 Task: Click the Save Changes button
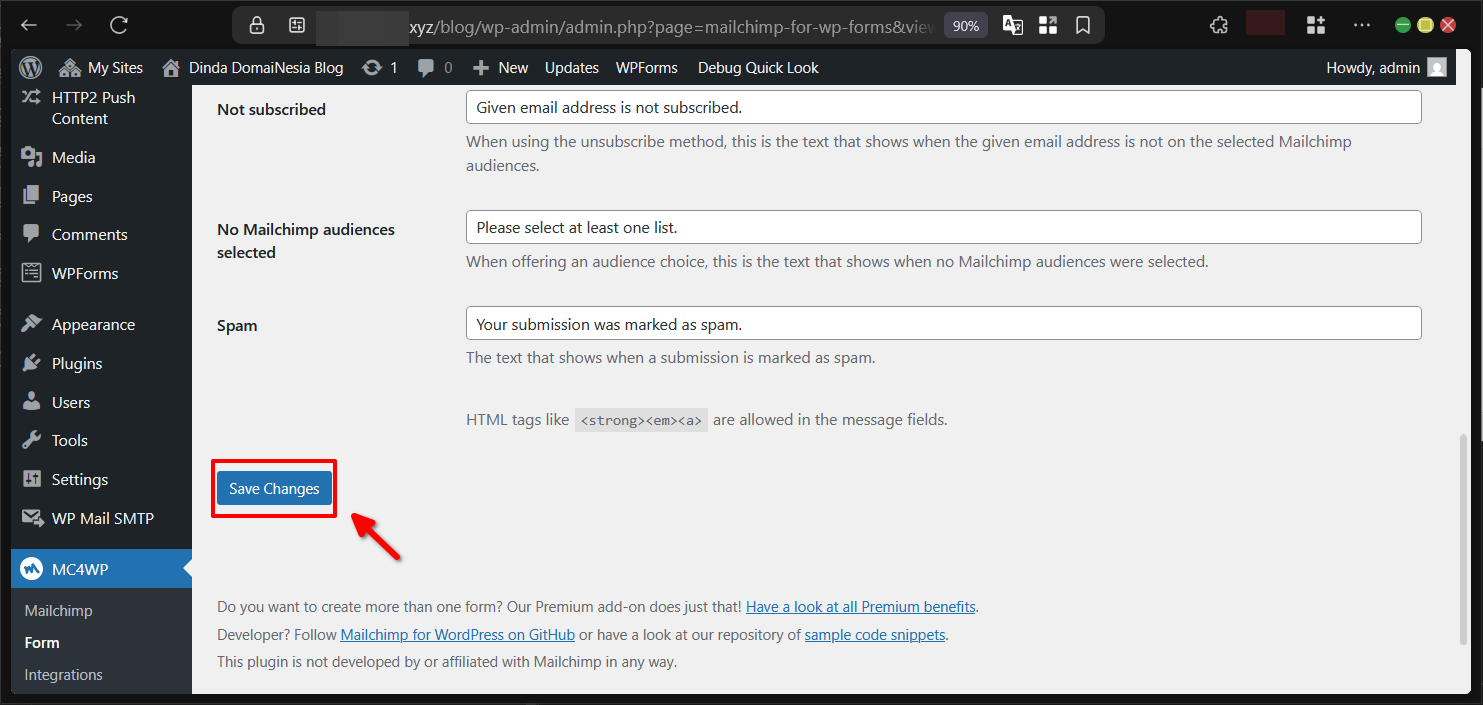click(x=273, y=488)
